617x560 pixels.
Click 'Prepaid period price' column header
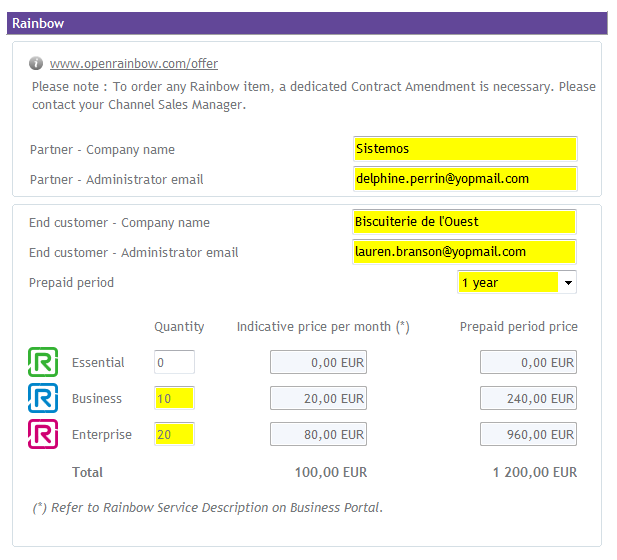click(x=519, y=327)
